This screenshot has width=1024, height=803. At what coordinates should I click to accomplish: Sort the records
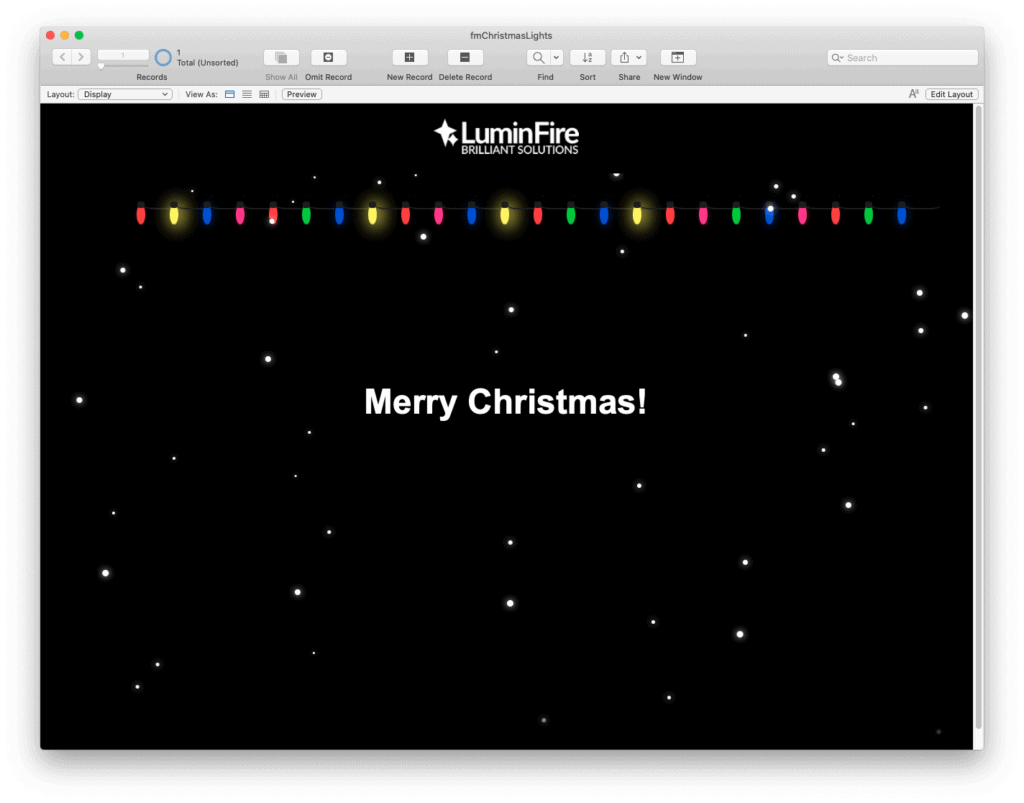tap(587, 57)
